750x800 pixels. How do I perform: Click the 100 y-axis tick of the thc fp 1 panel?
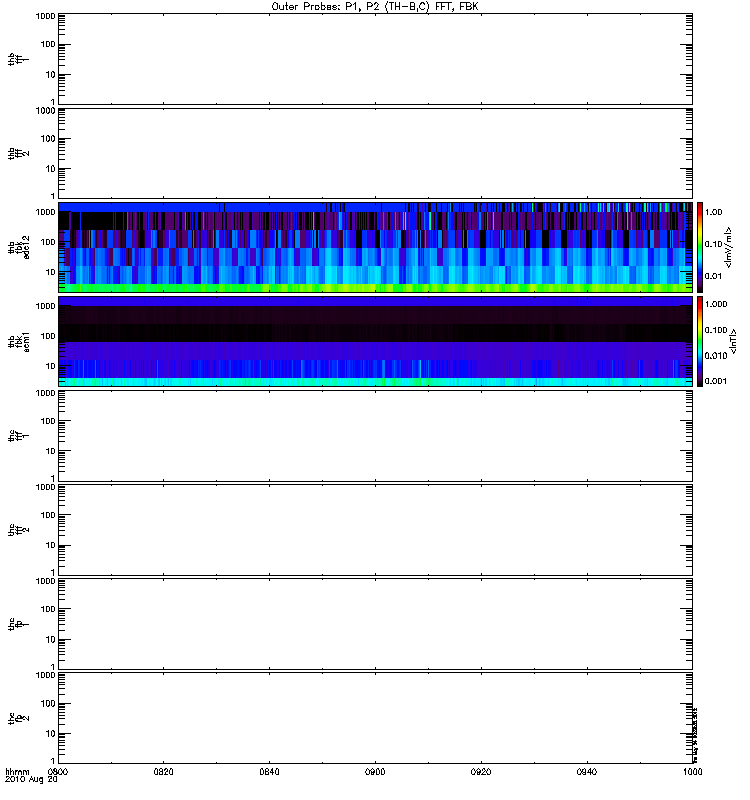[48, 609]
